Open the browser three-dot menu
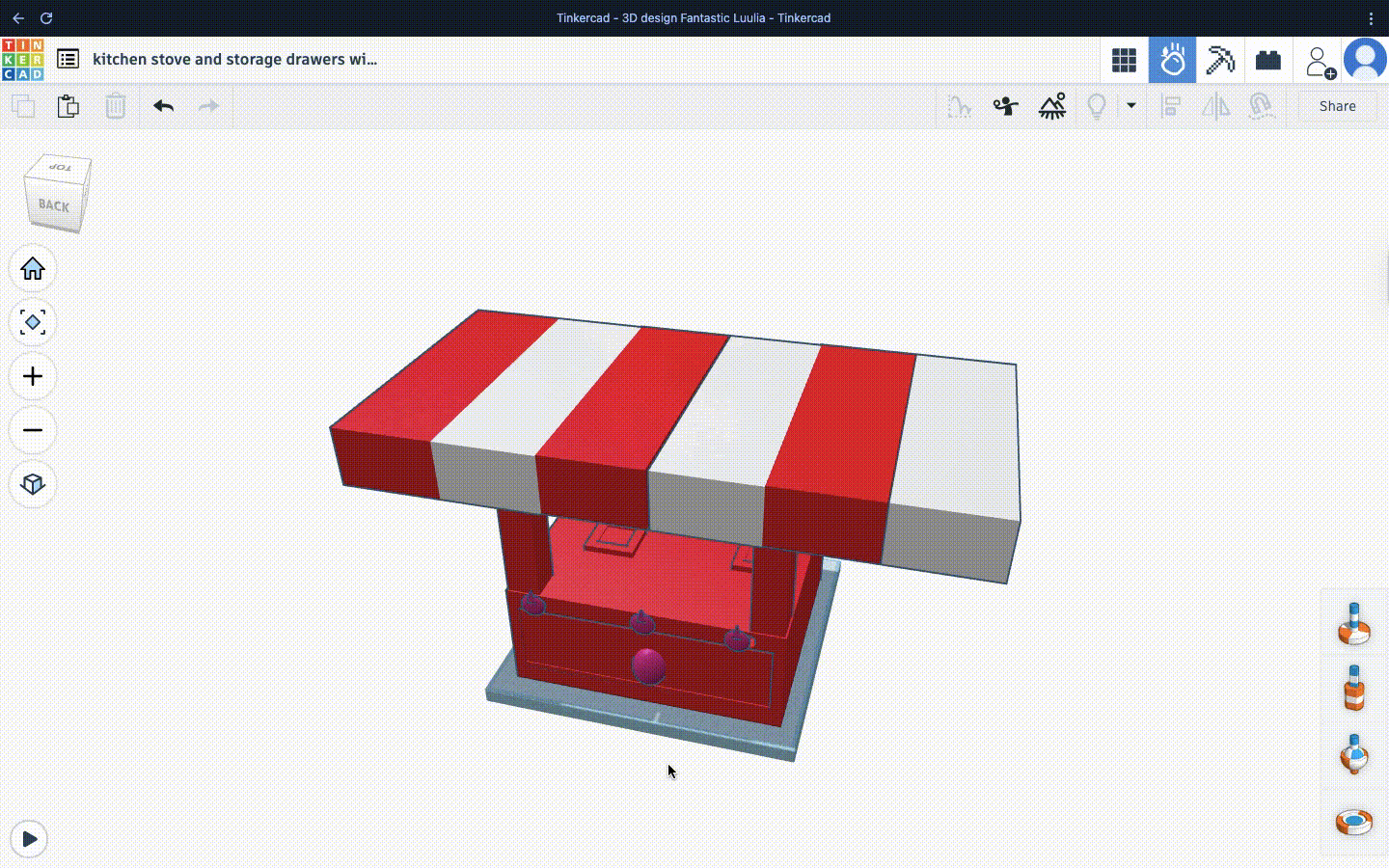Image resolution: width=1389 pixels, height=868 pixels. [x=1371, y=17]
